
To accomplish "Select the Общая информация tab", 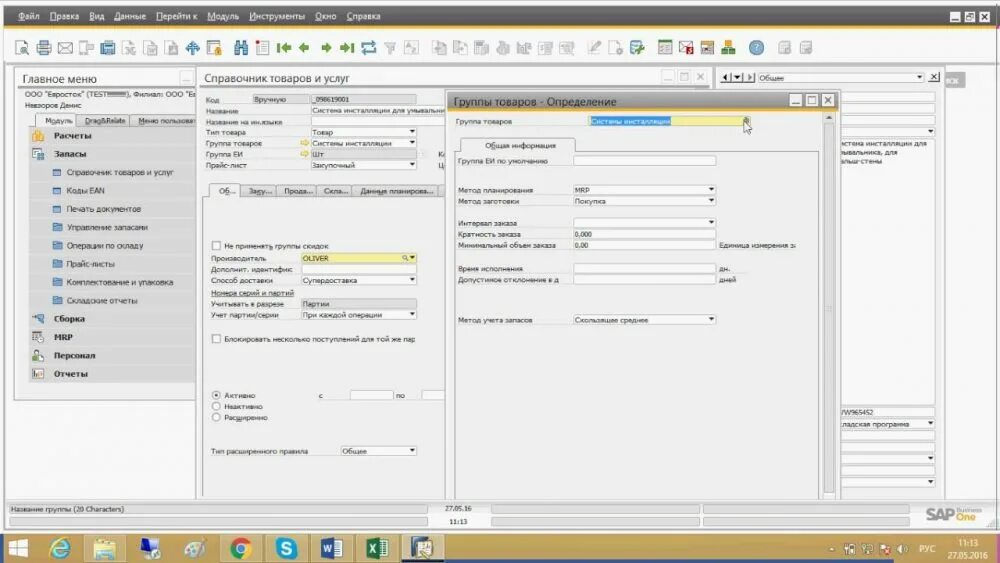I will (520, 145).
